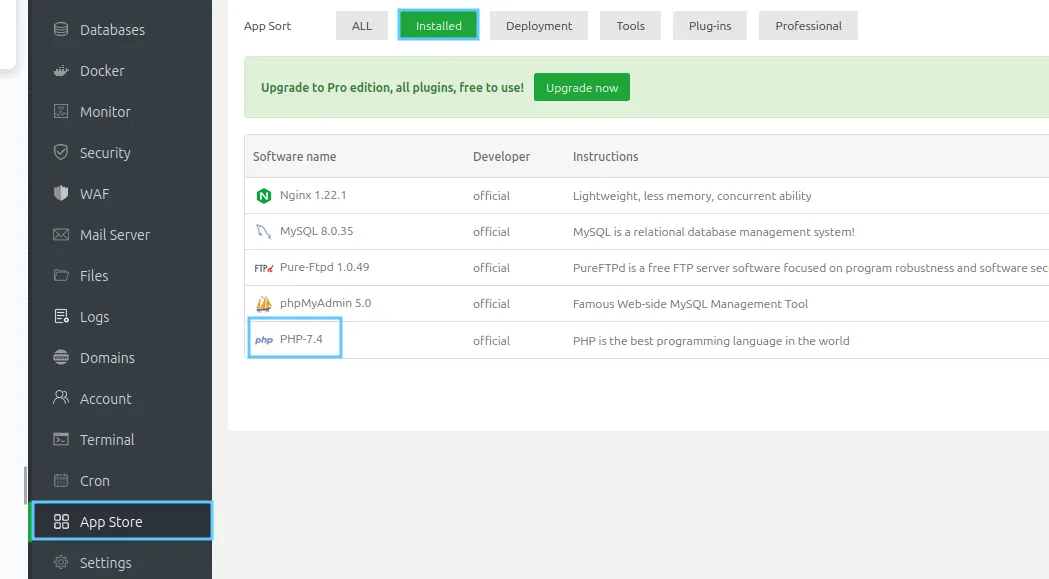Click Nginx description 'Lightweight, less memory' text

692,195
